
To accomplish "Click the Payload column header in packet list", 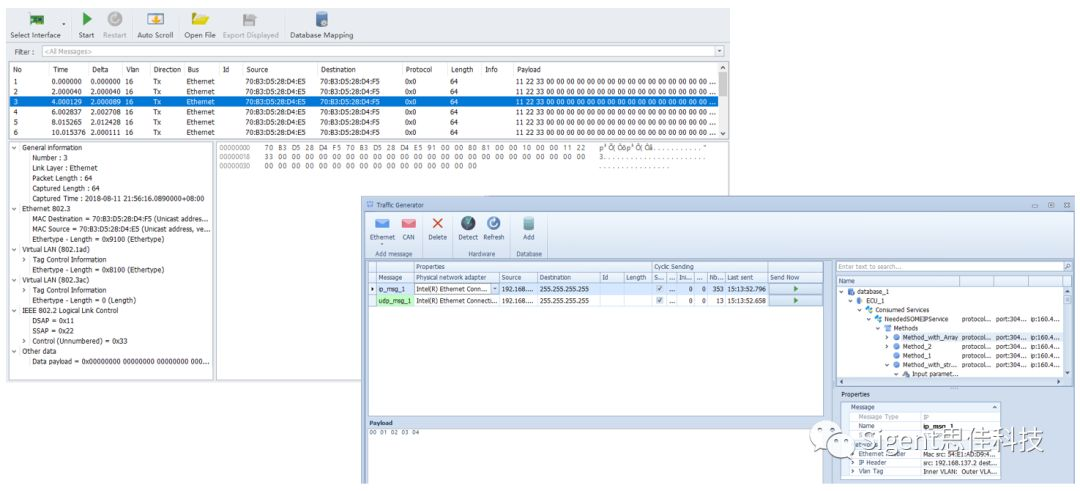I will coord(529,70).
